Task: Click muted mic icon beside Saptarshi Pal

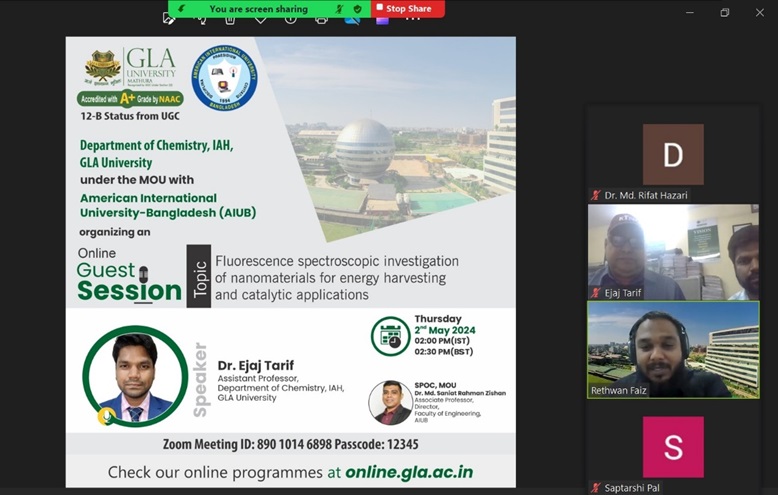Action: (x=595, y=488)
